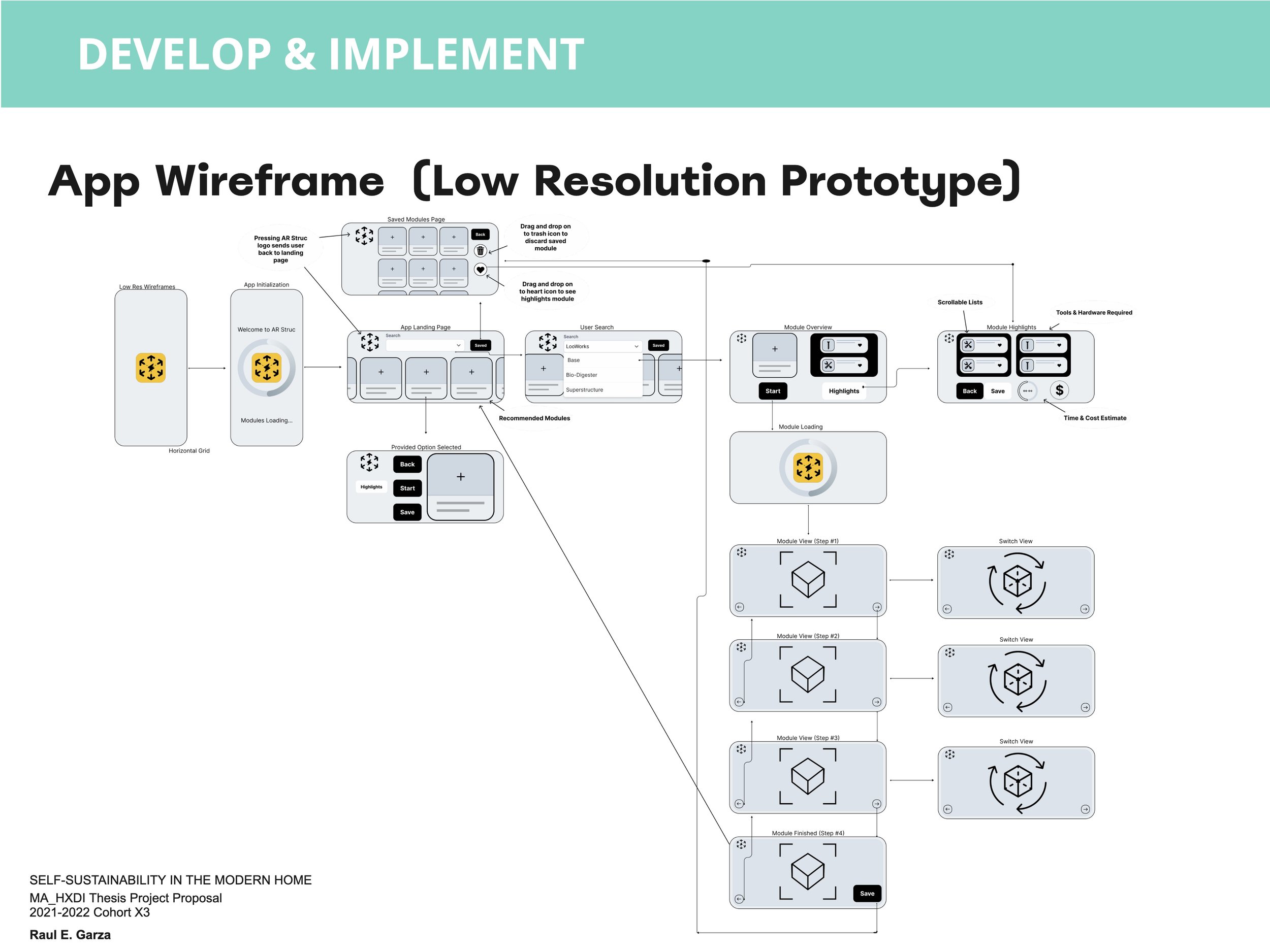1270x952 pixels.
Task: Click next arrow on Module View Step #3
Action: [877, 804]
